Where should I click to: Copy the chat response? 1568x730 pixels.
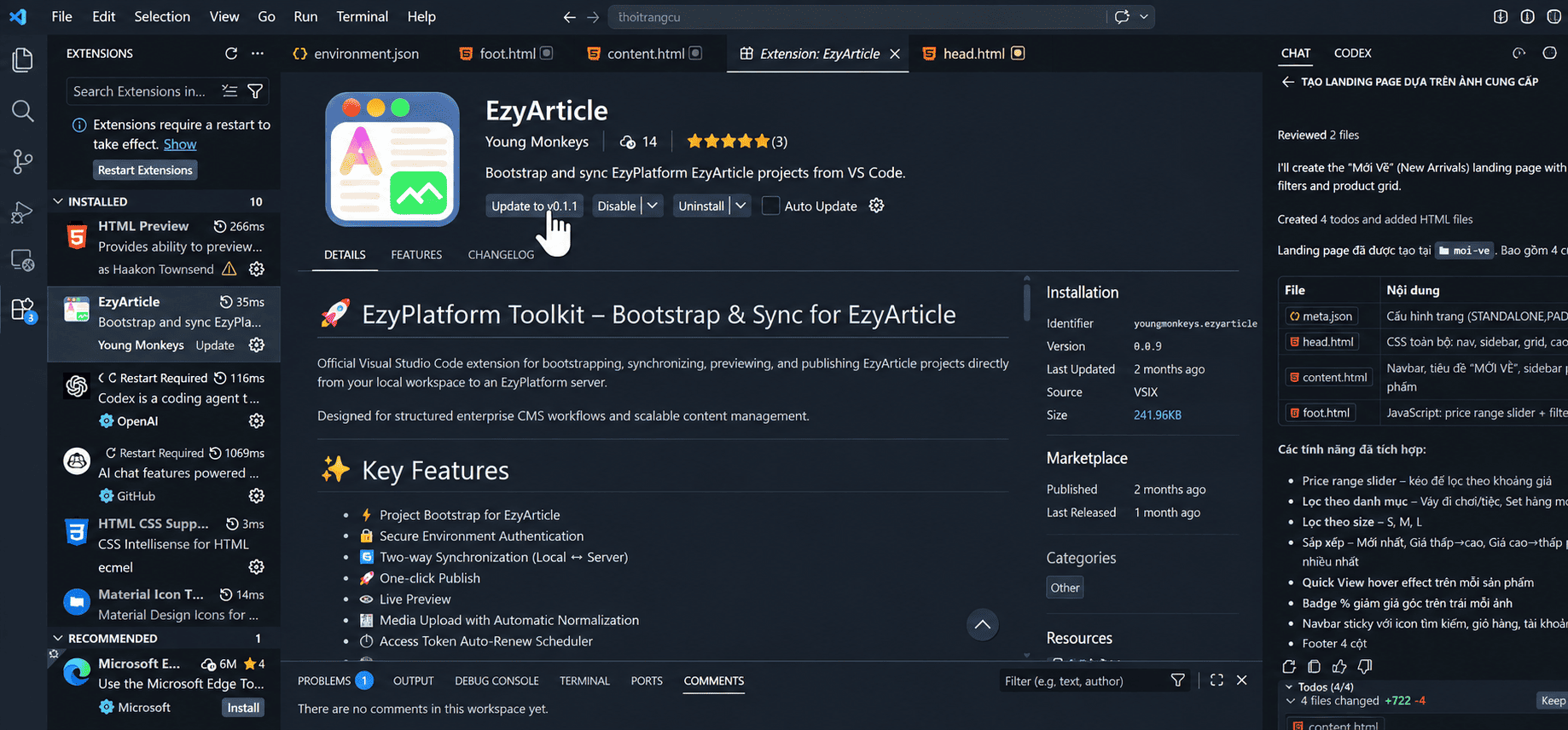click(x=1315, y=667)
